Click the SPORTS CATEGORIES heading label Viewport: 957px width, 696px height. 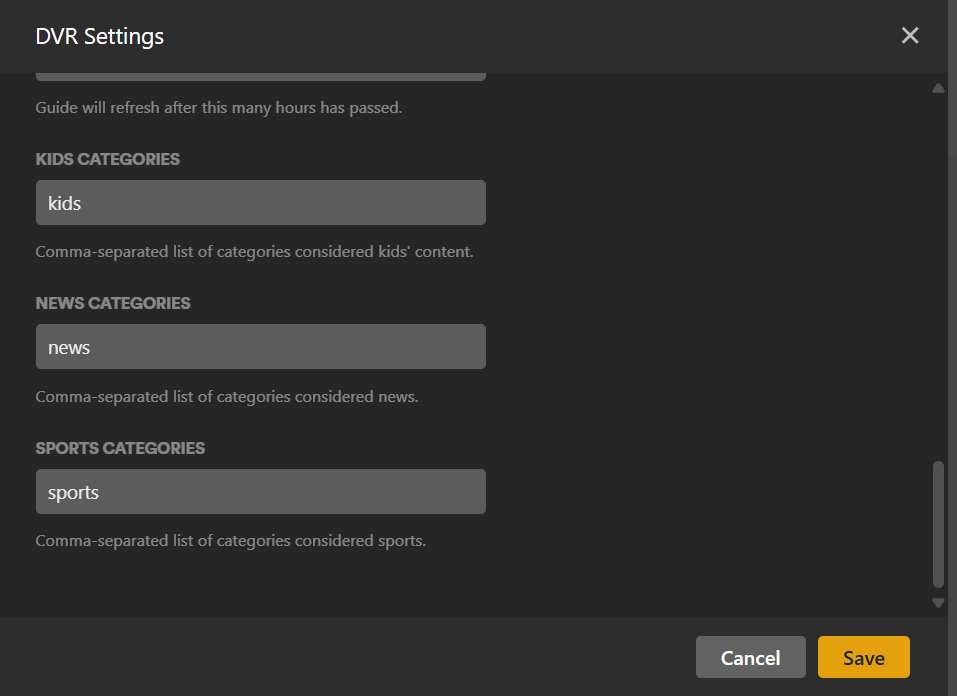click(x=120, y=448)
